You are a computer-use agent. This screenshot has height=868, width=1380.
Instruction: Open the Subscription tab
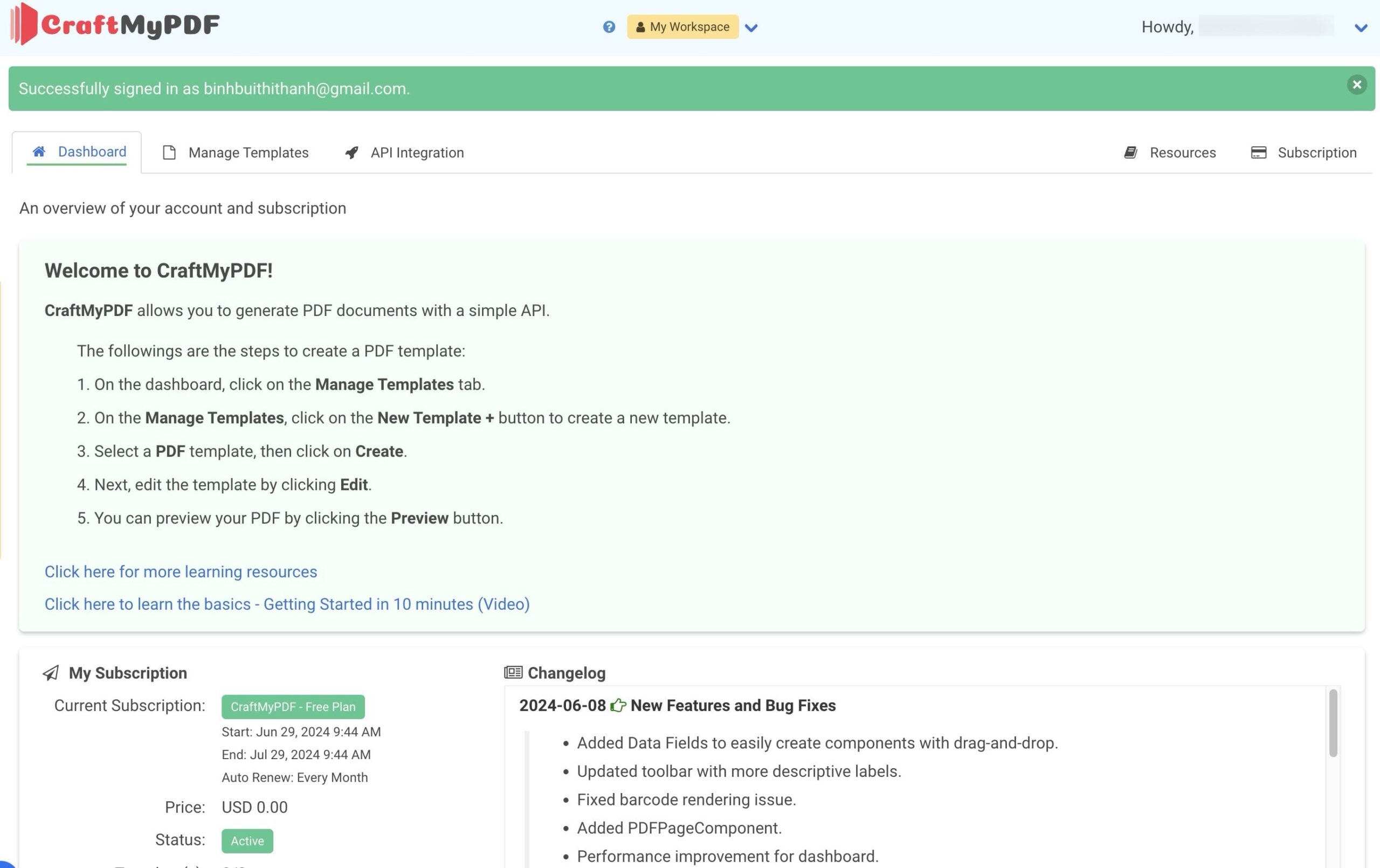pyautogui.click(x=1303, y=153)
